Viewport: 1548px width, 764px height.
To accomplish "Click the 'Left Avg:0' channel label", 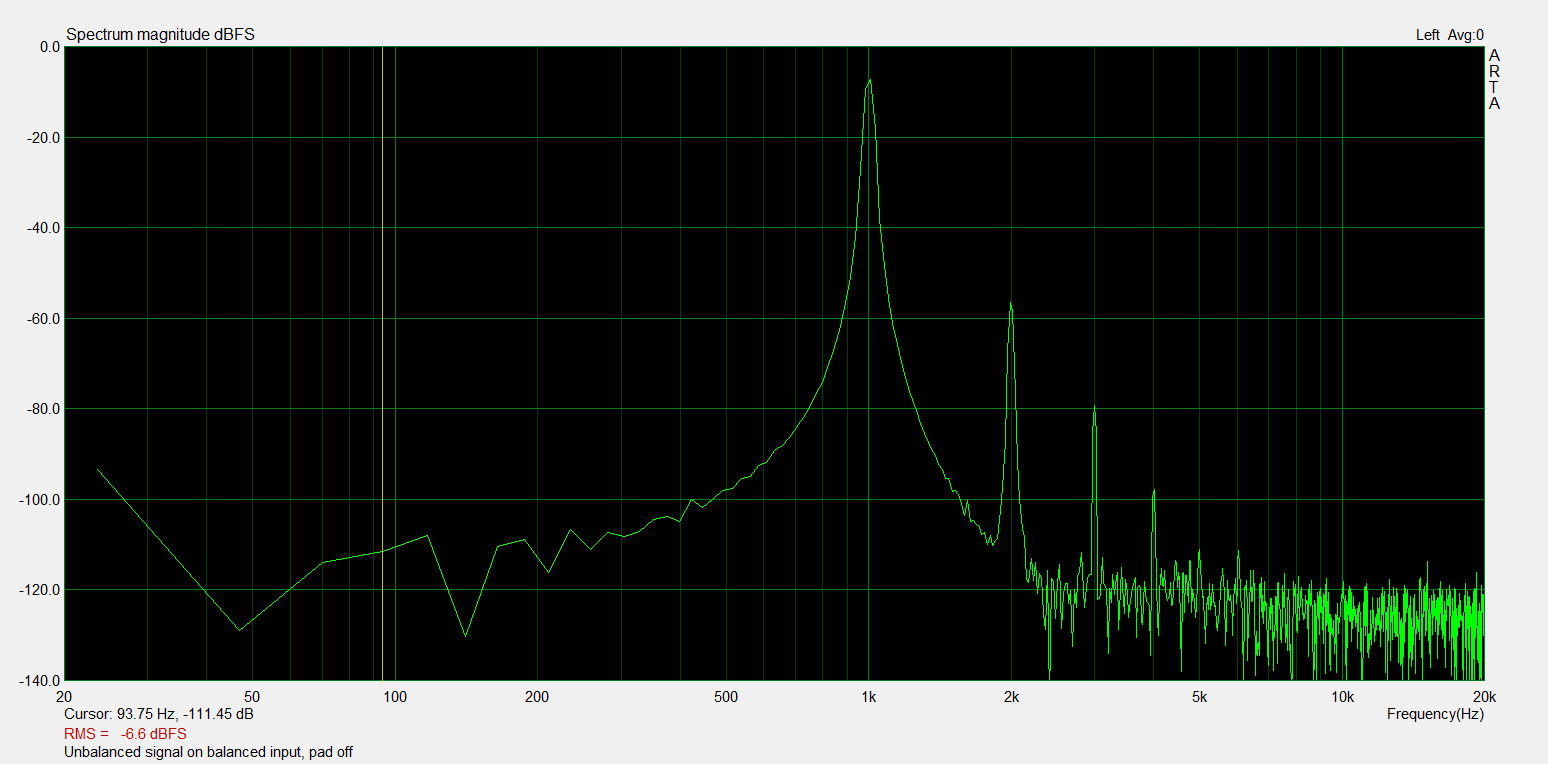I will coord(1450,35).
